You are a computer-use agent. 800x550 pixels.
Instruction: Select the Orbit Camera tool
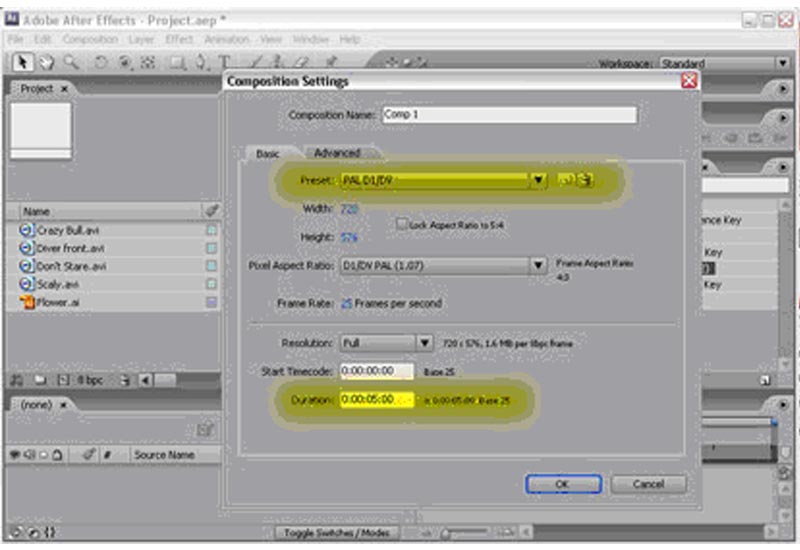tap(124, 63)
